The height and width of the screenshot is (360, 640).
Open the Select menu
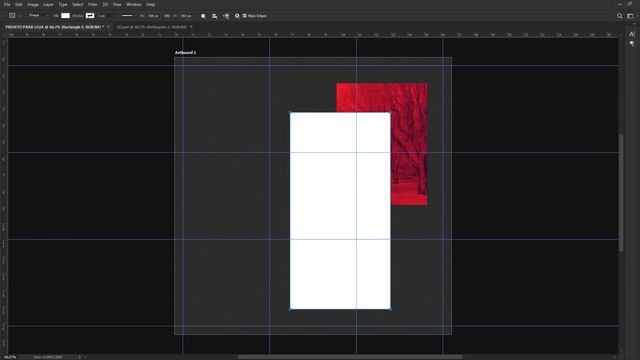(x=78, y=4)
